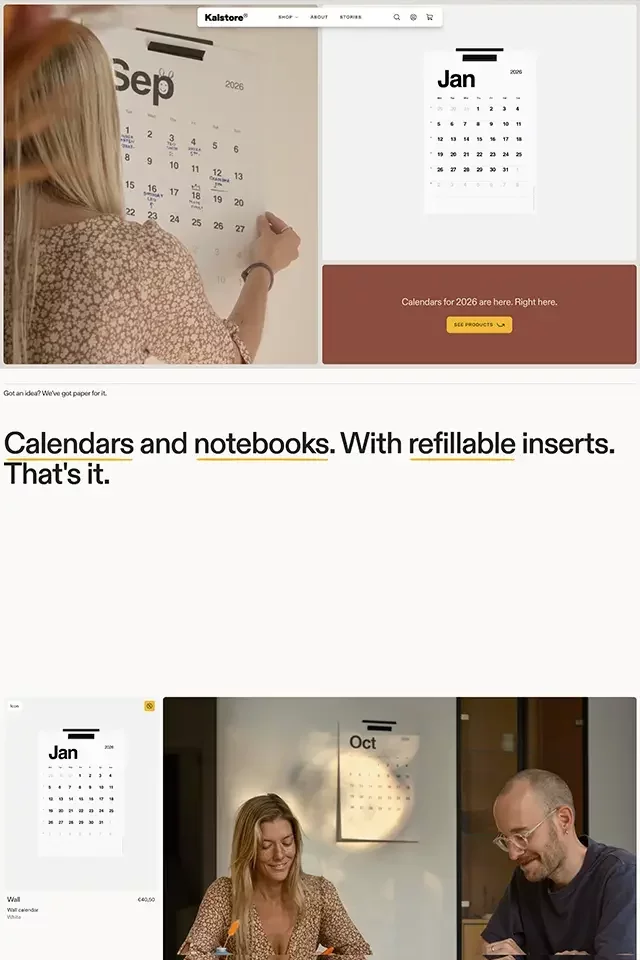Click the Wall product title

[x=13, y=899]
